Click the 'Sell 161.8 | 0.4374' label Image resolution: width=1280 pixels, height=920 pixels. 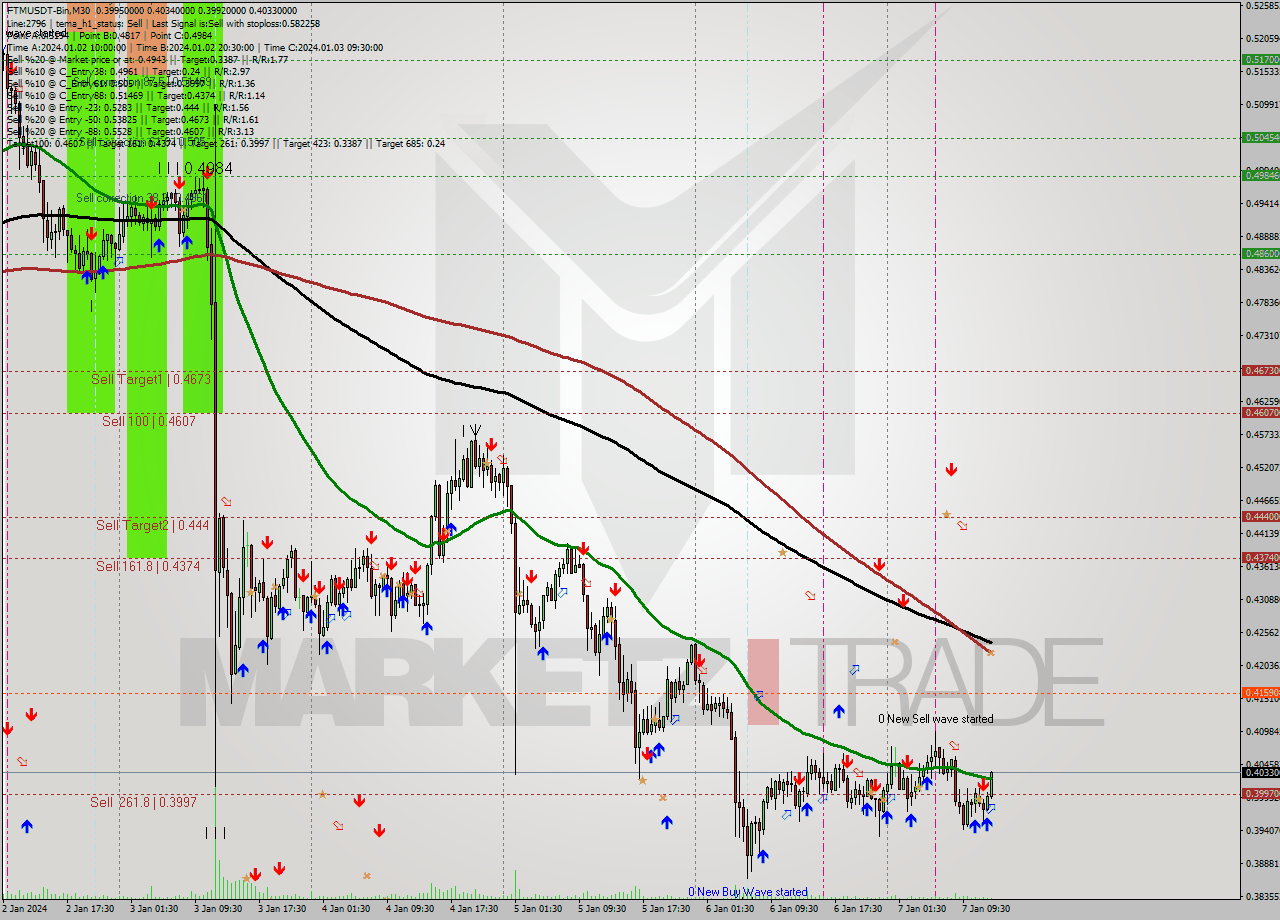point(148,566)
